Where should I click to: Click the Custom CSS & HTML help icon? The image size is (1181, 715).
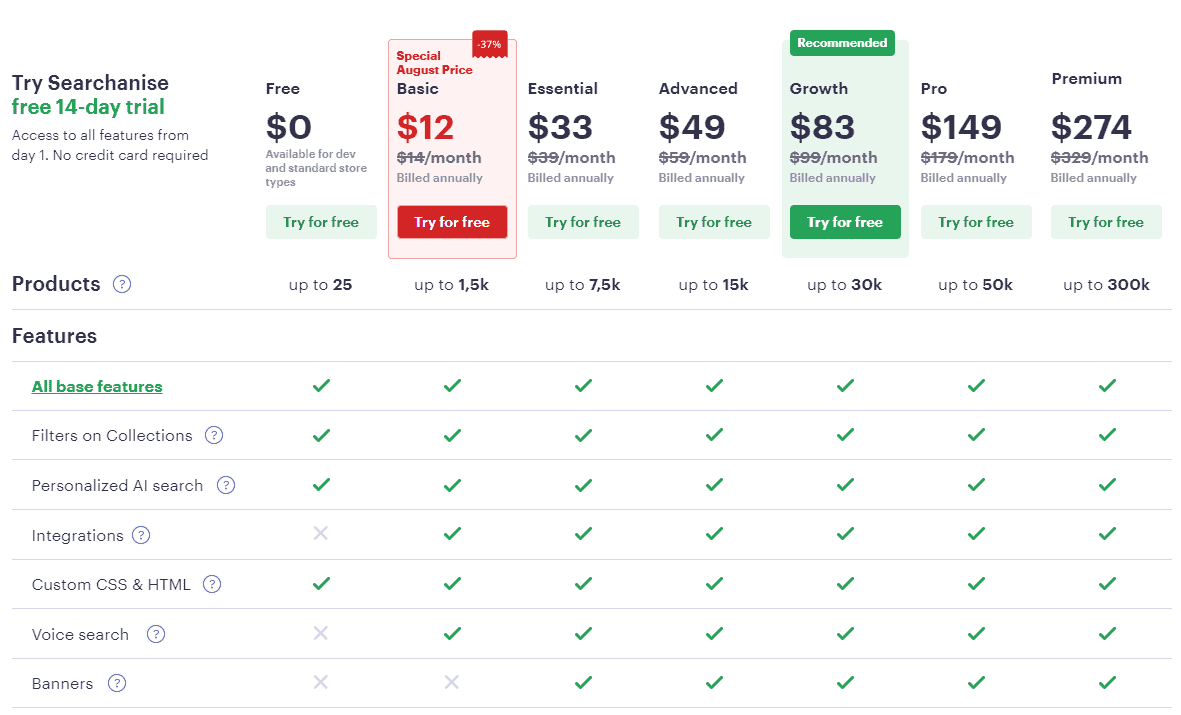212,584
